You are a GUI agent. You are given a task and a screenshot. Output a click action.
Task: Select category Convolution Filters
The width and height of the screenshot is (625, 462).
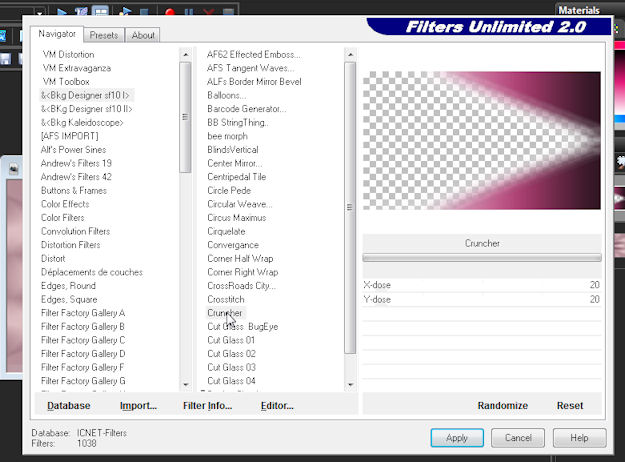(75, 231)
